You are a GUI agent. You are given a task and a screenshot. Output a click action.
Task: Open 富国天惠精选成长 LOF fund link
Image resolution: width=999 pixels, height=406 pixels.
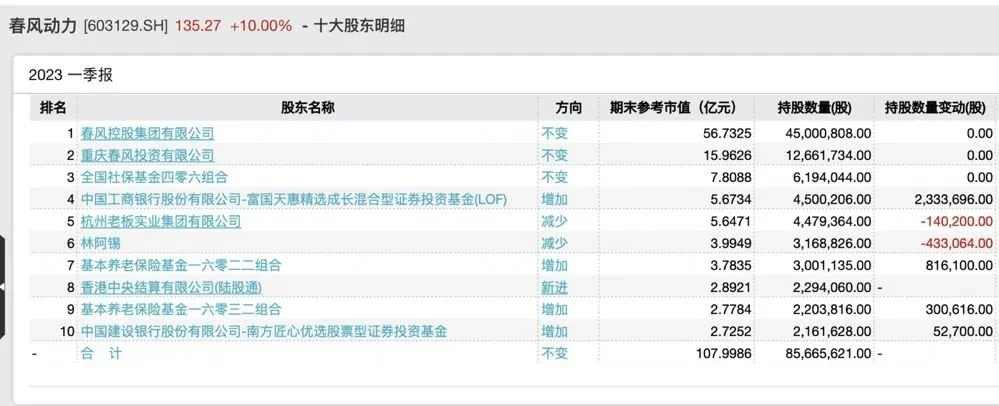point(294,199)
